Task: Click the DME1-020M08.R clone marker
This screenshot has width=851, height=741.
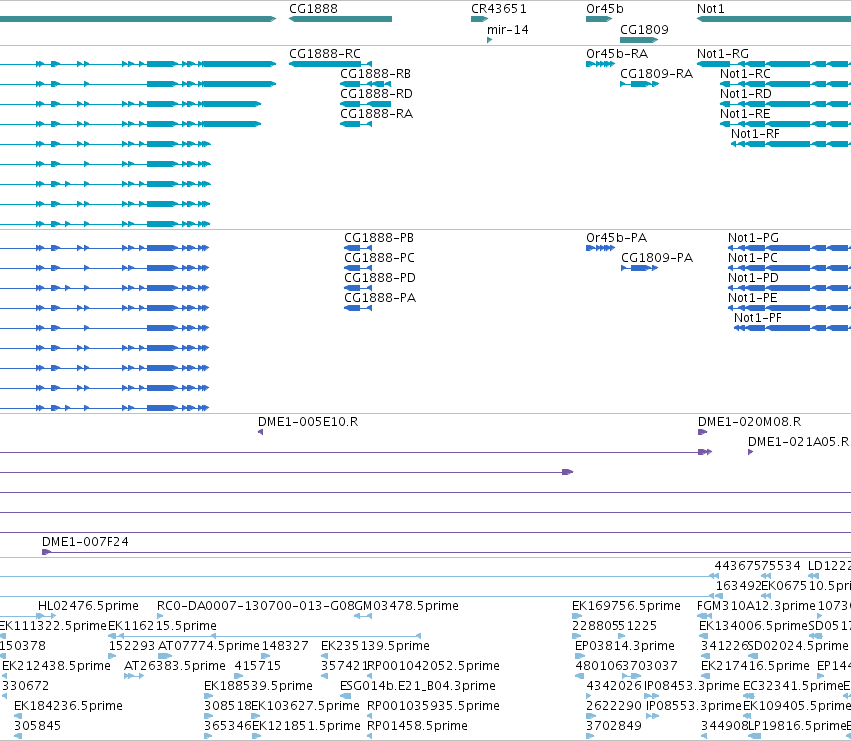Action: pos(702,432)
